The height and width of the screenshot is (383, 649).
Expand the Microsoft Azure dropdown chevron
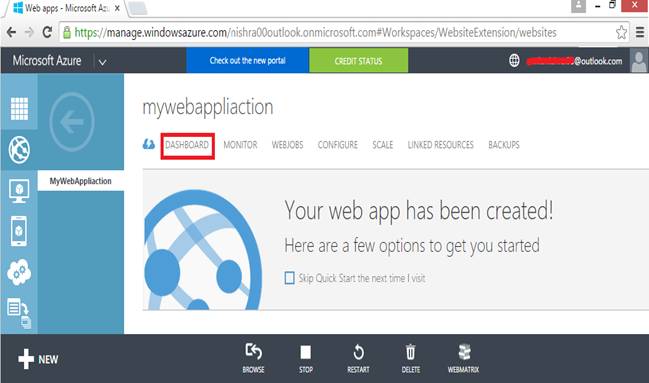102,62
